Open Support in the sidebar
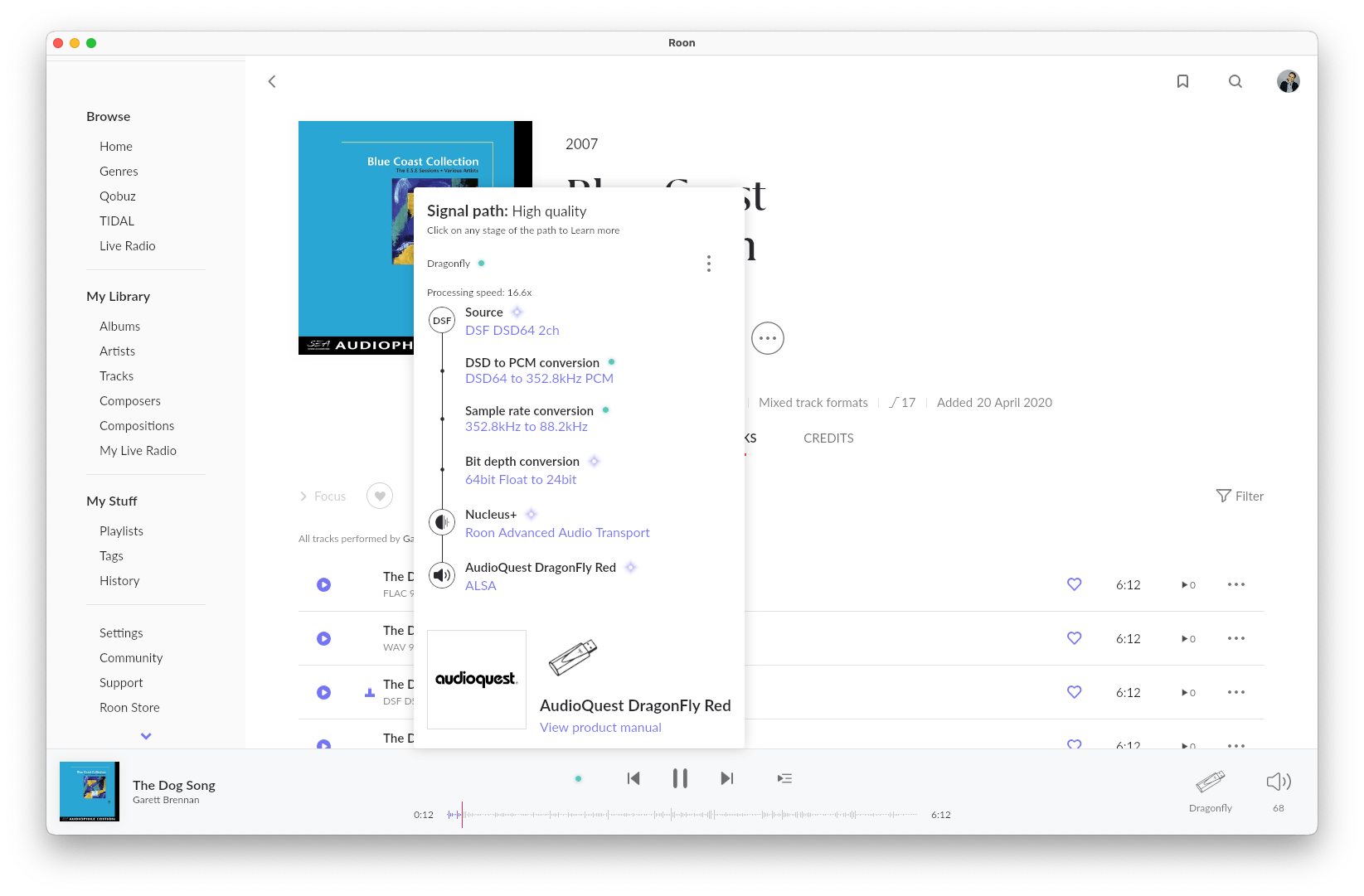 pos(121,683)
